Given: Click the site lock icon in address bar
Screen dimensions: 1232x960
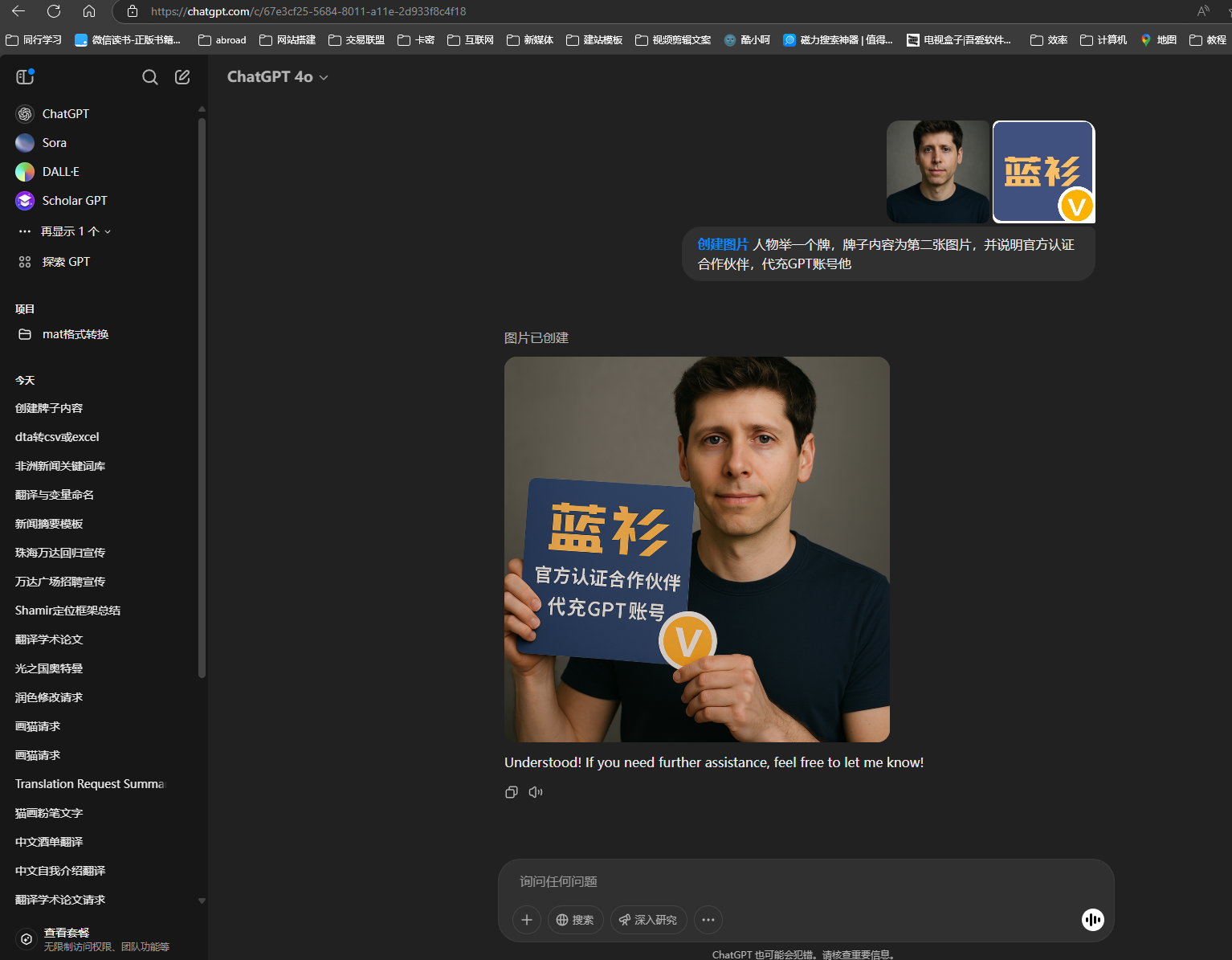Looking at the screenshot, I should point(133,11).
